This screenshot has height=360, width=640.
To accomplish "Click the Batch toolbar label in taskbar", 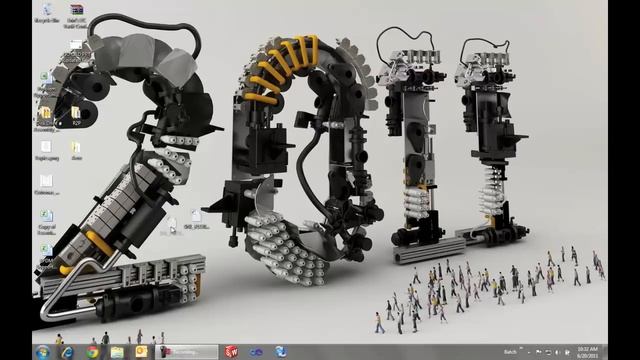I will coord(510,352).
